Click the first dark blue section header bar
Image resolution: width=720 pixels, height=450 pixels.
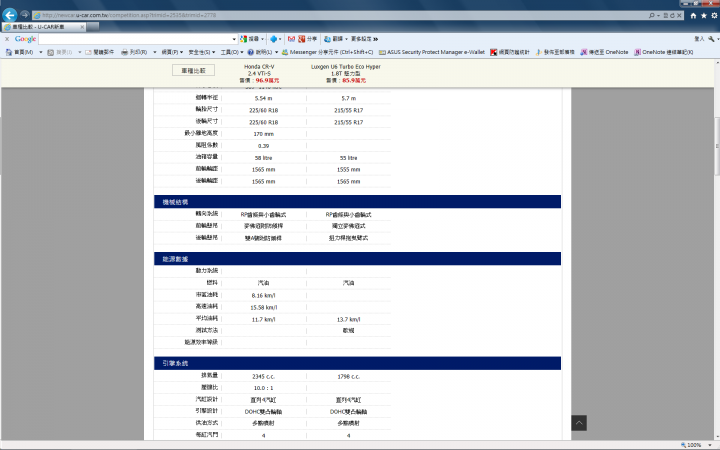coord(357,202)
